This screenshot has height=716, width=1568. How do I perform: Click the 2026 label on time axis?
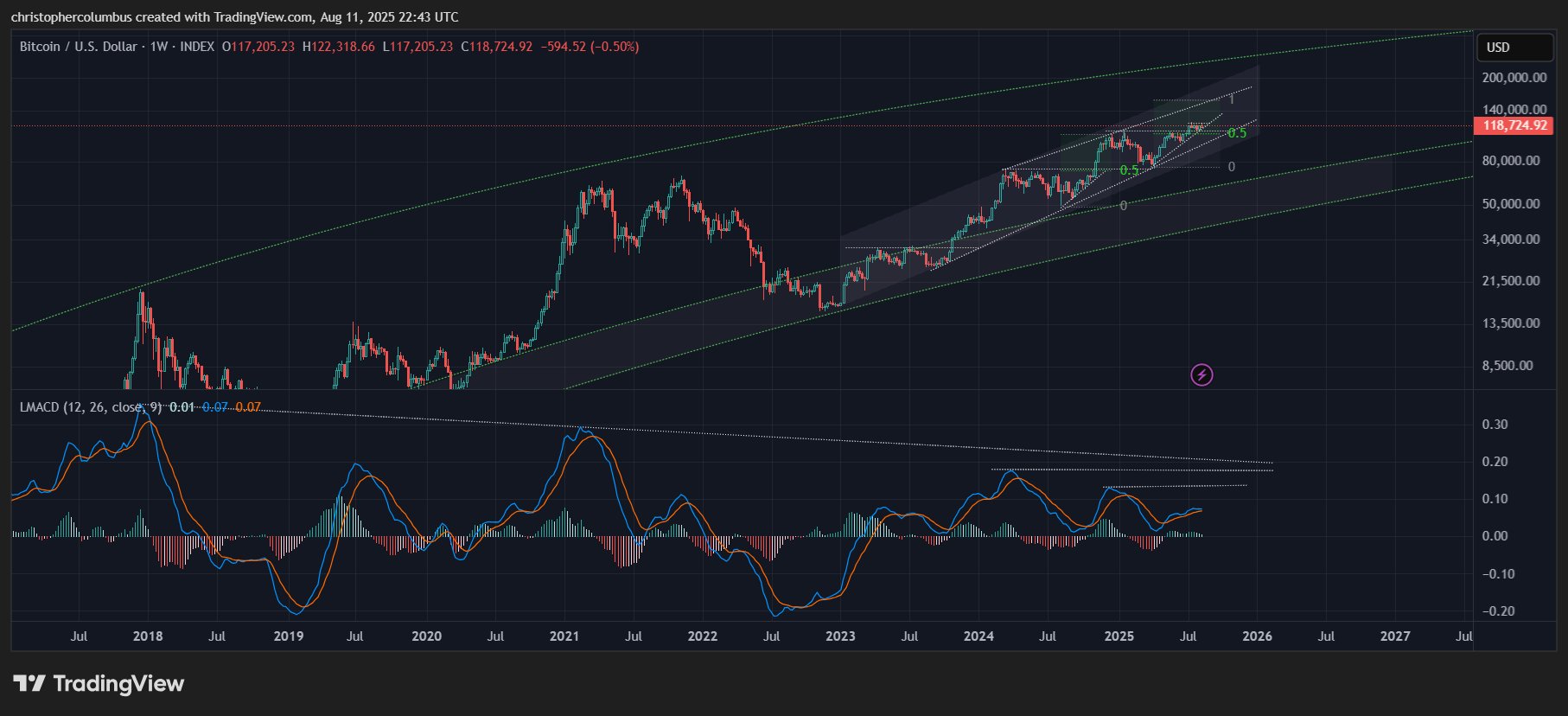click(1257, 636)
